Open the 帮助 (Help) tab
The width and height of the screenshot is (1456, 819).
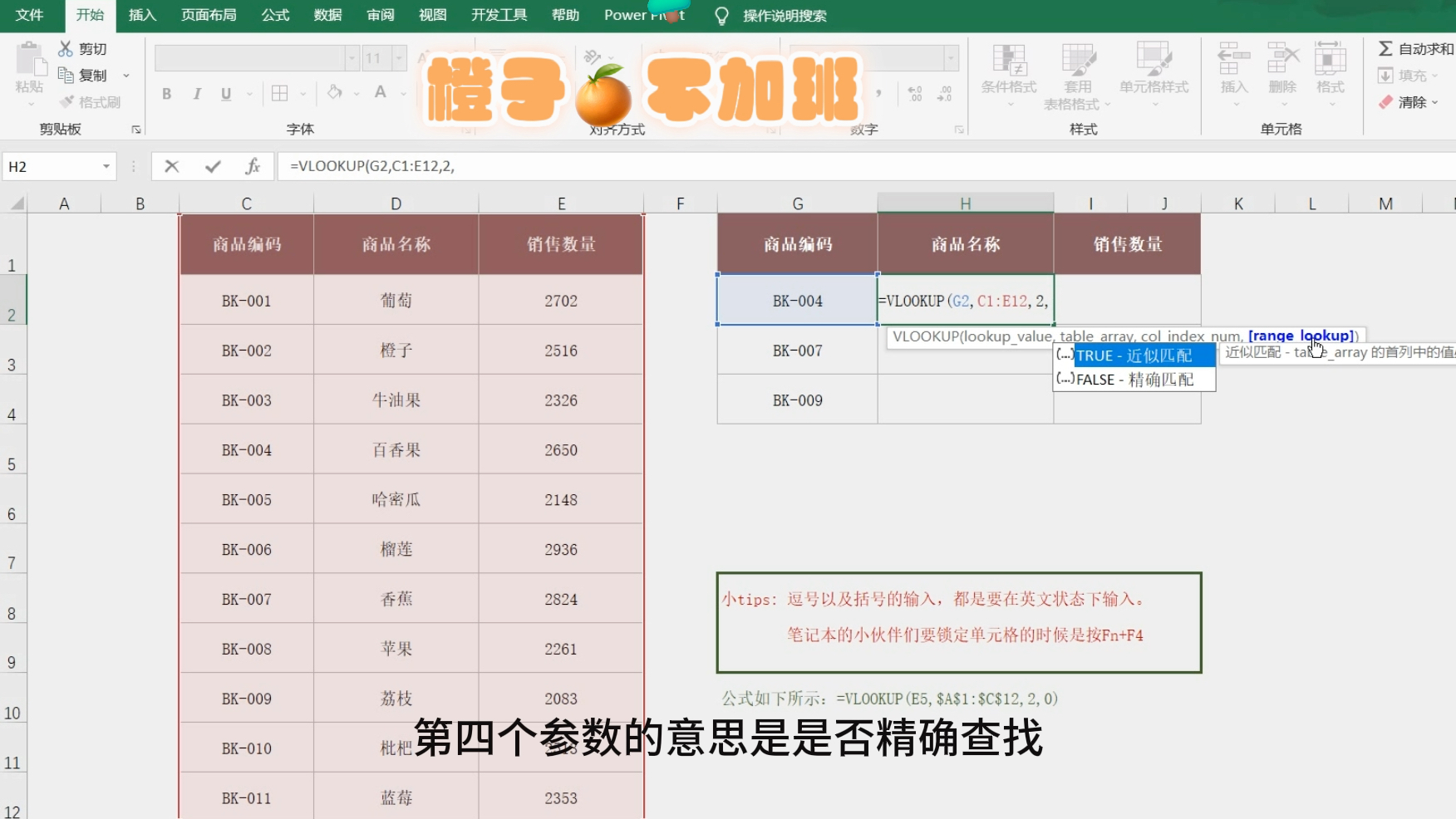[565, 15]
